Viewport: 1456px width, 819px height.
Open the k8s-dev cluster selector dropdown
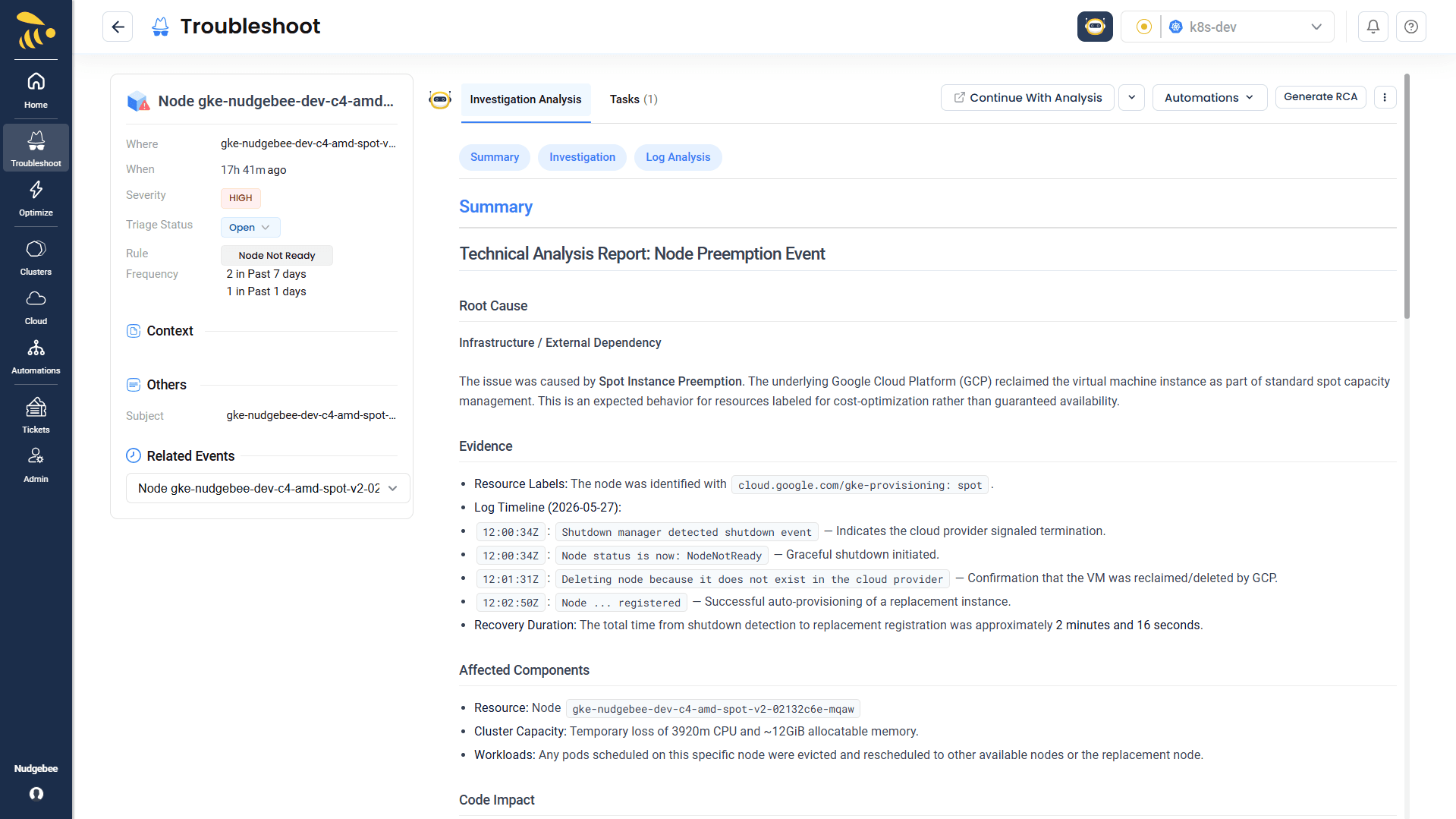1248,27
